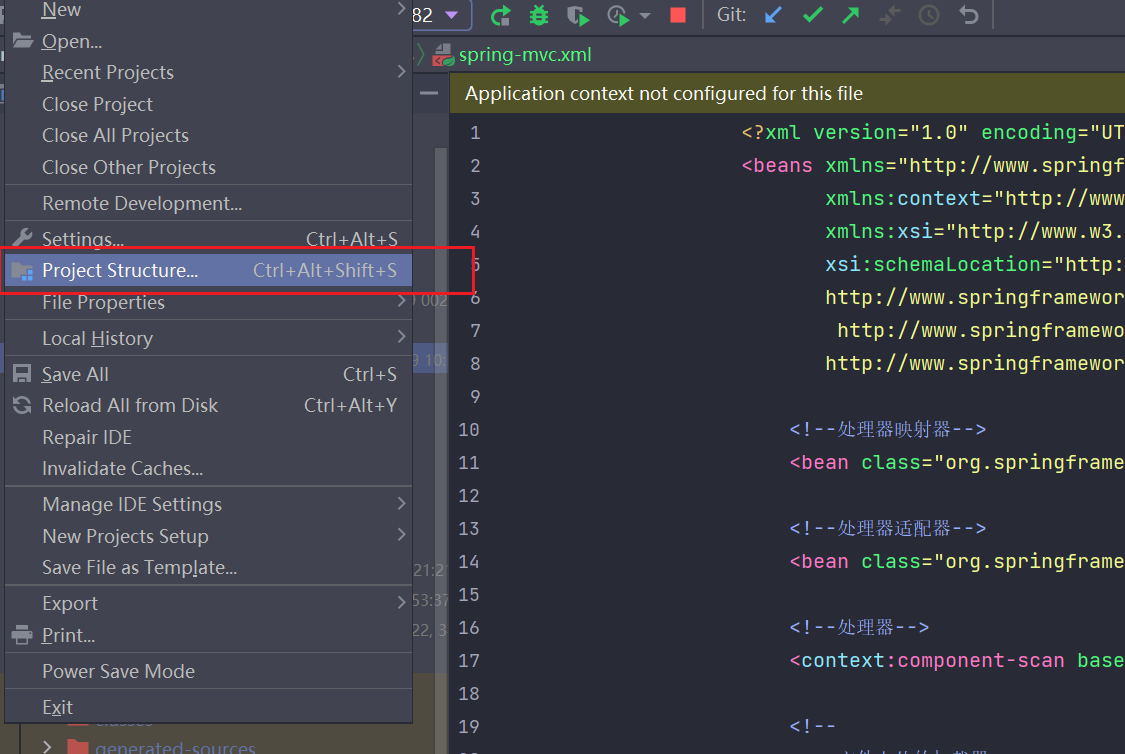Click the Rerun green arrow icon
This screenshot has width=1125, height=754.
[500, 15]
